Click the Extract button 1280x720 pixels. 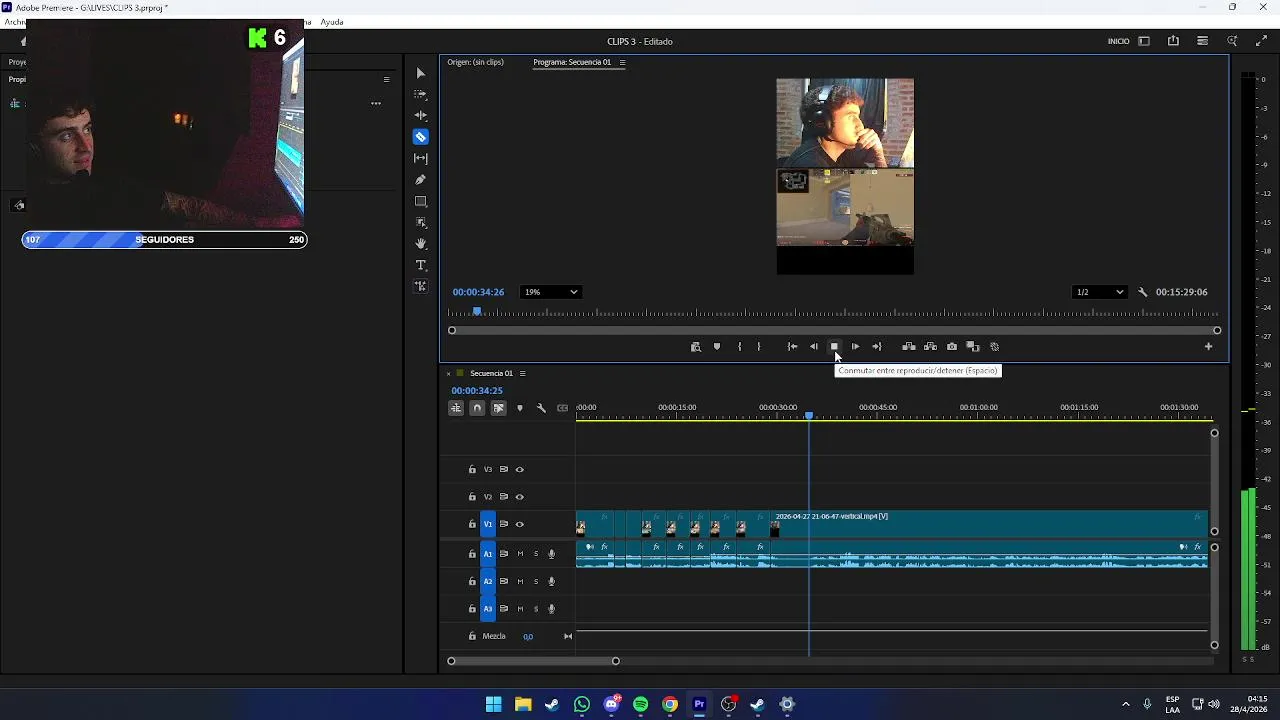click(x=930, y=347)
